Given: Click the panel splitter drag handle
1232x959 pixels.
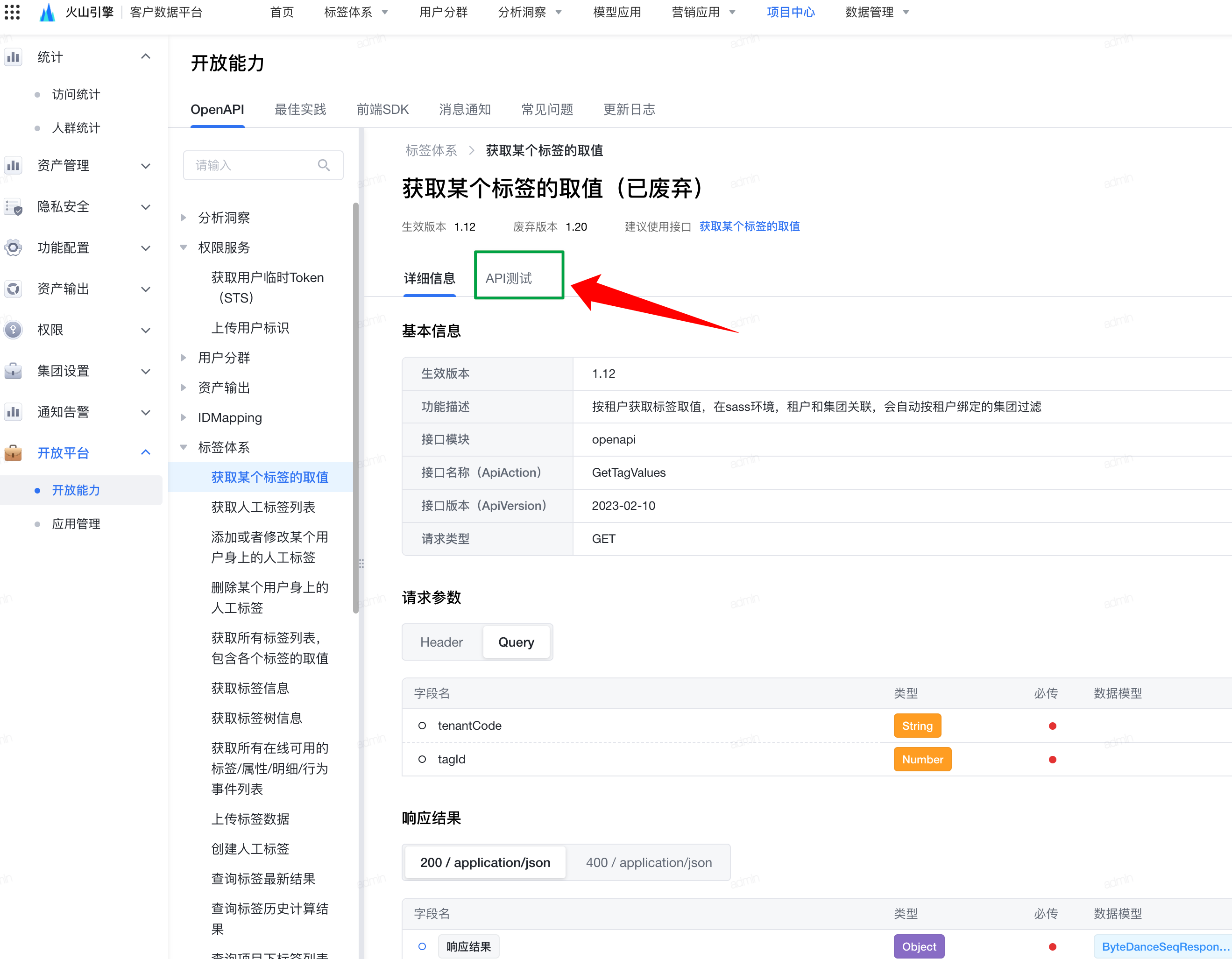Looking at the screenshot, I should tap(361, 564).
